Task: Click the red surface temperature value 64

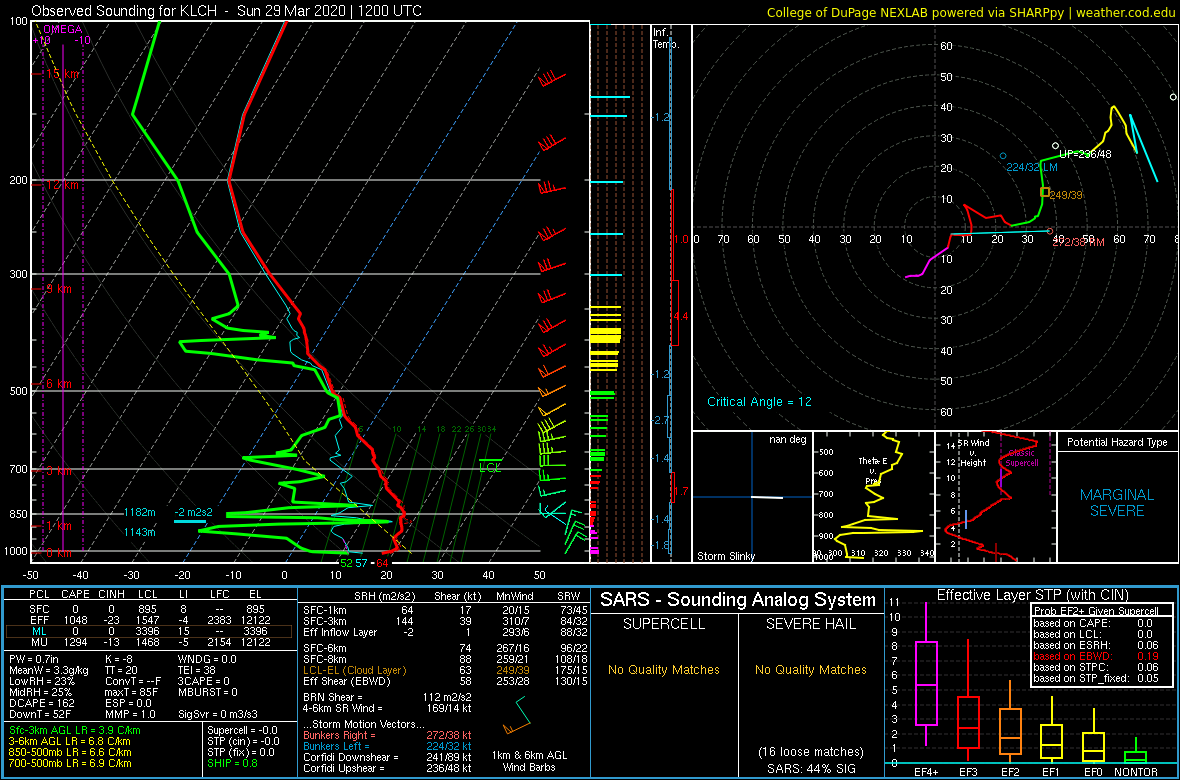Action: coord(382,562)
